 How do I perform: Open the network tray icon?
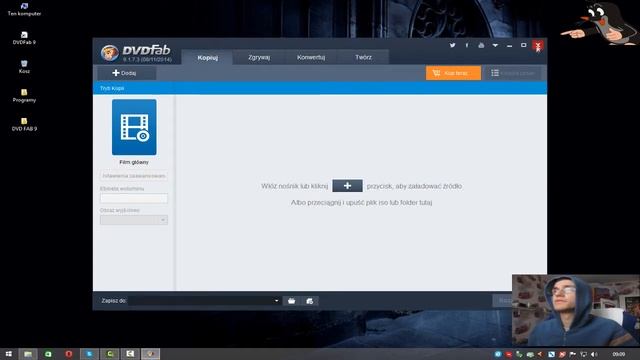tap(583, 354)
